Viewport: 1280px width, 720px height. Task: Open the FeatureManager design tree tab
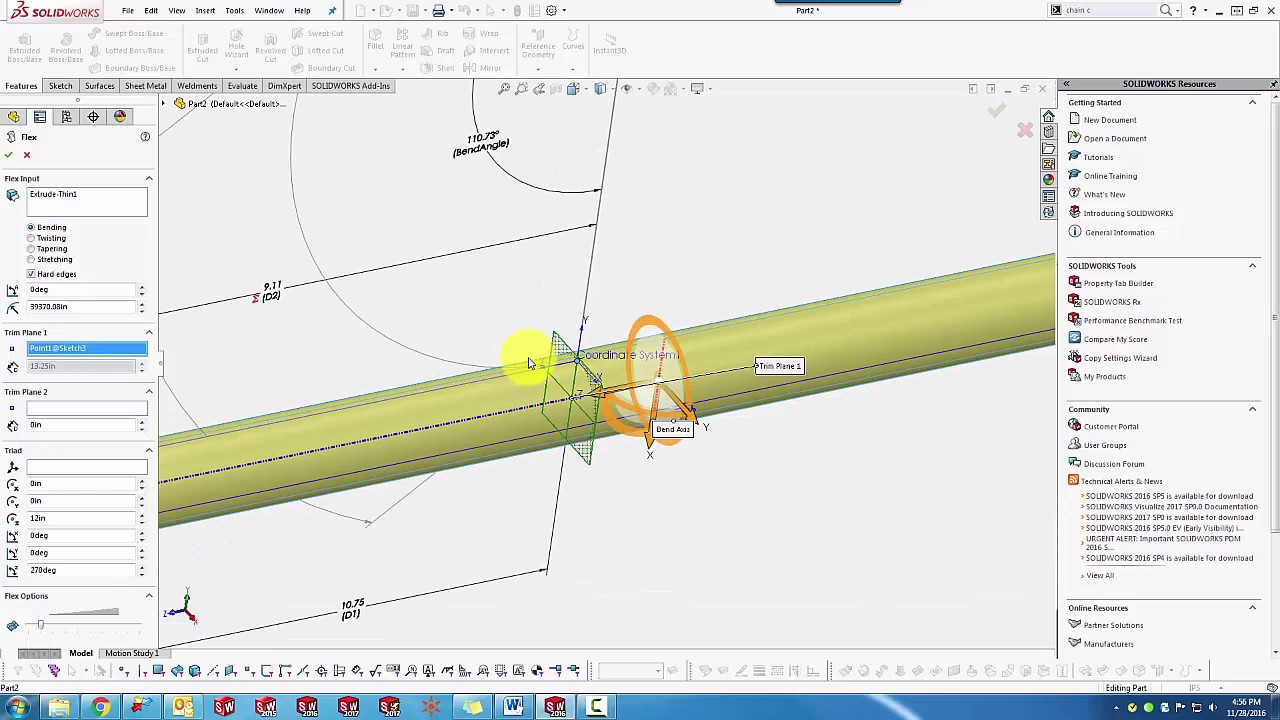click(13, 117)
